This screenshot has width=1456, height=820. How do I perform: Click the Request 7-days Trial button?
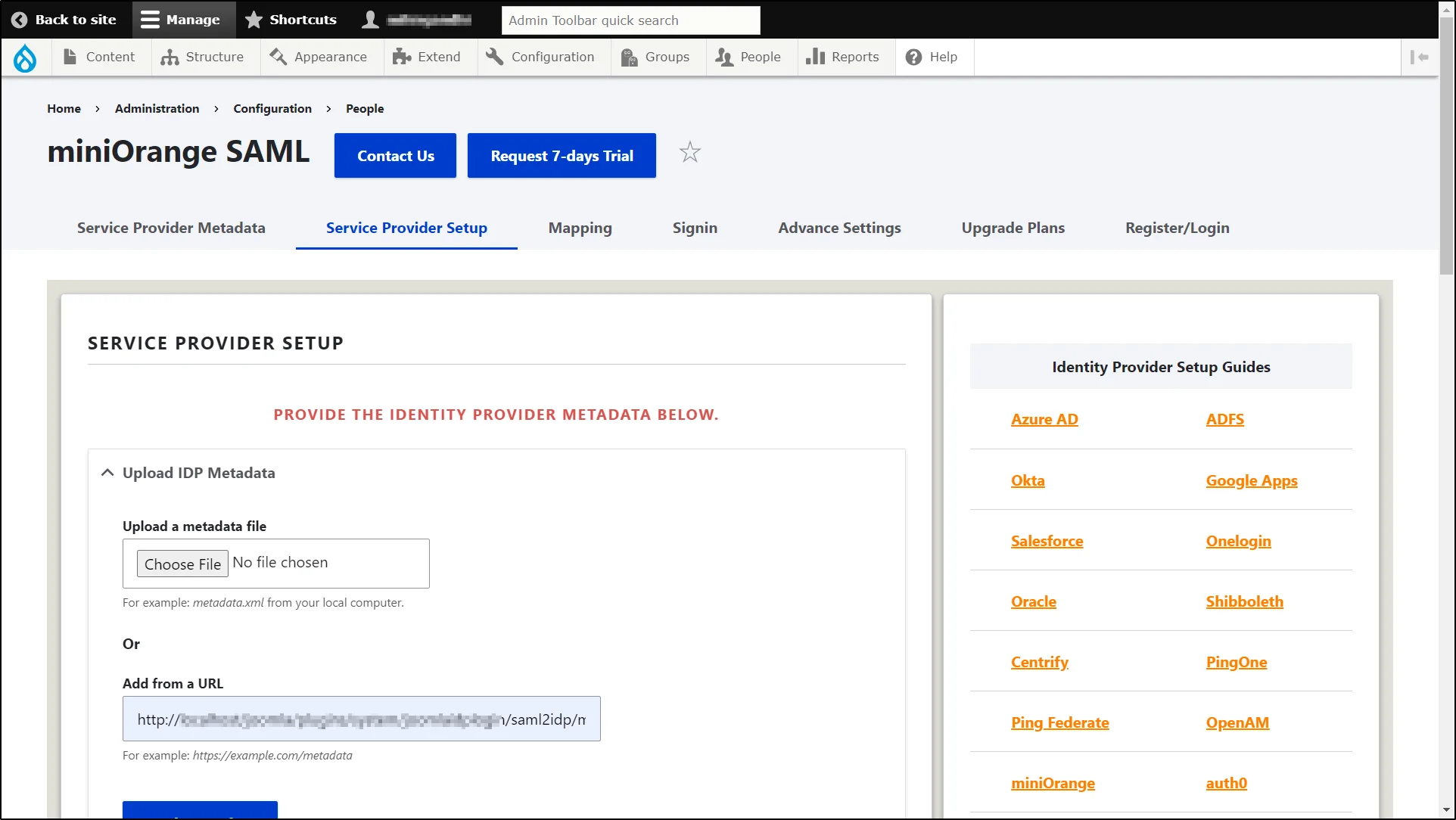561,155
